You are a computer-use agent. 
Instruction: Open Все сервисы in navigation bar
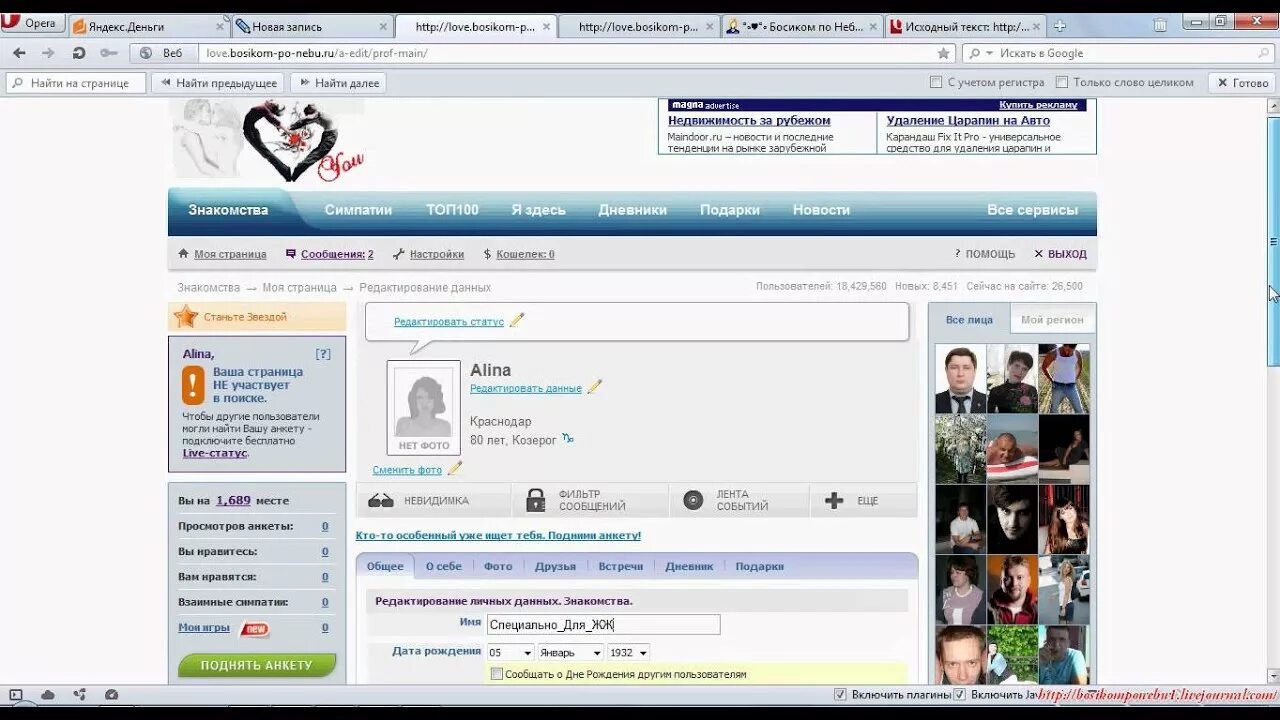point(1032,210)
